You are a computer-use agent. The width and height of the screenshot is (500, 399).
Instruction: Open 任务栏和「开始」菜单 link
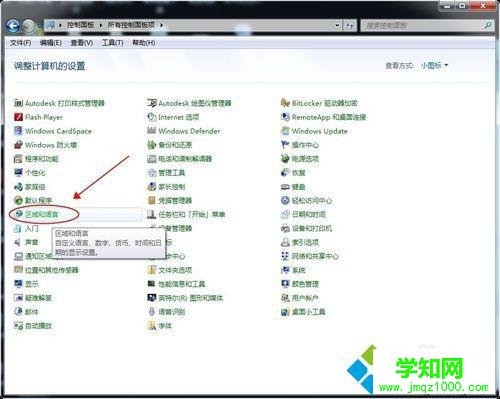coord(192,214)
